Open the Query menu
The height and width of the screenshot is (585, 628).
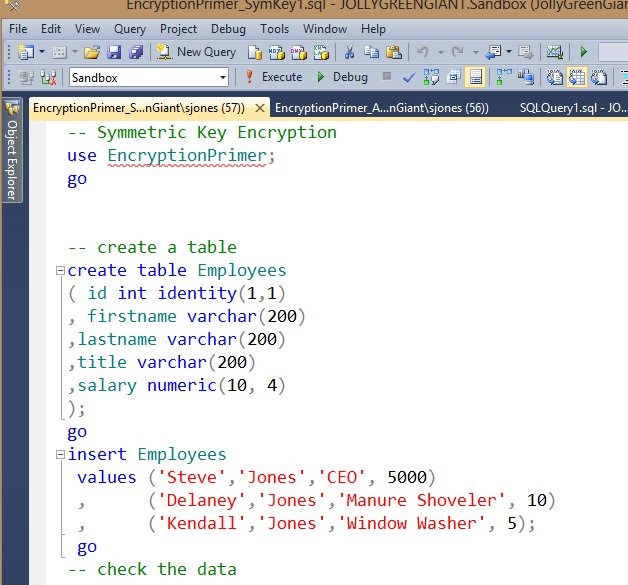(x=129, y=30)
